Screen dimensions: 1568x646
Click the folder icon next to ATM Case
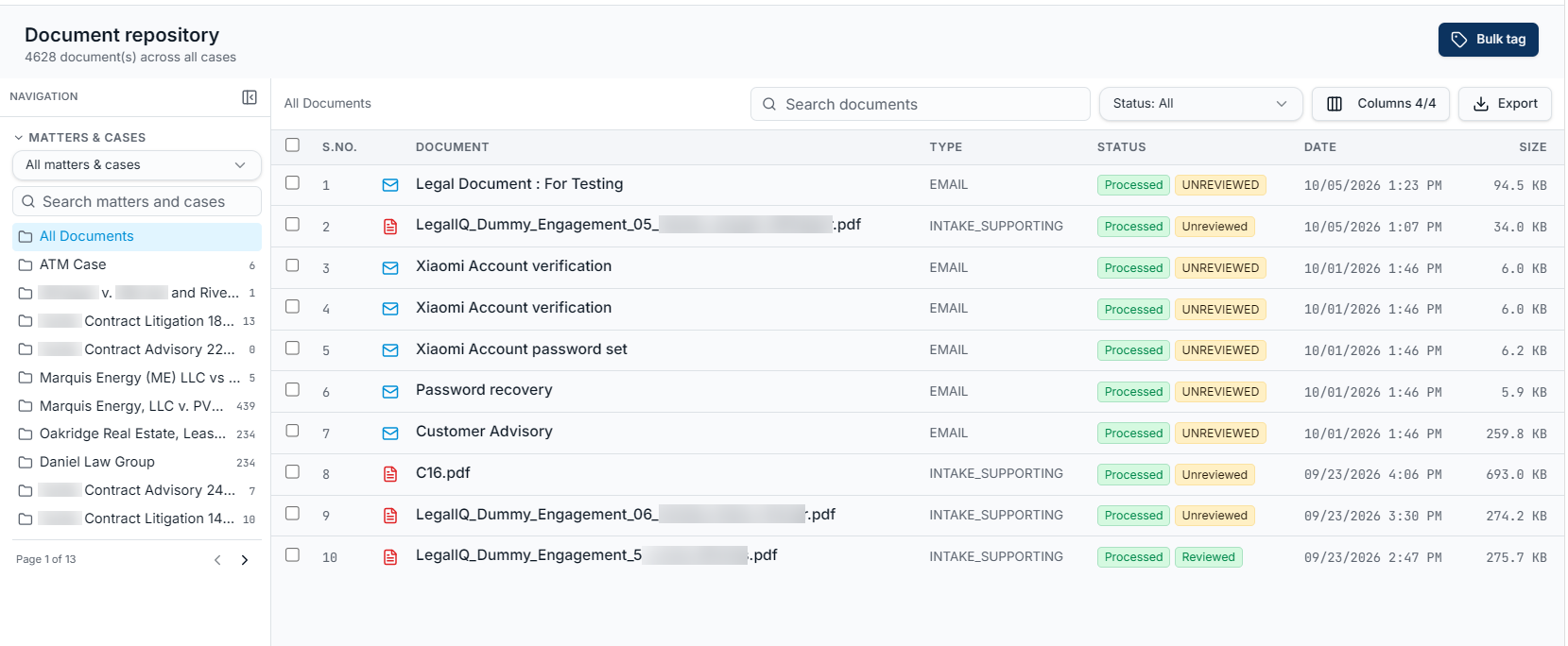(x=26, y=265)
